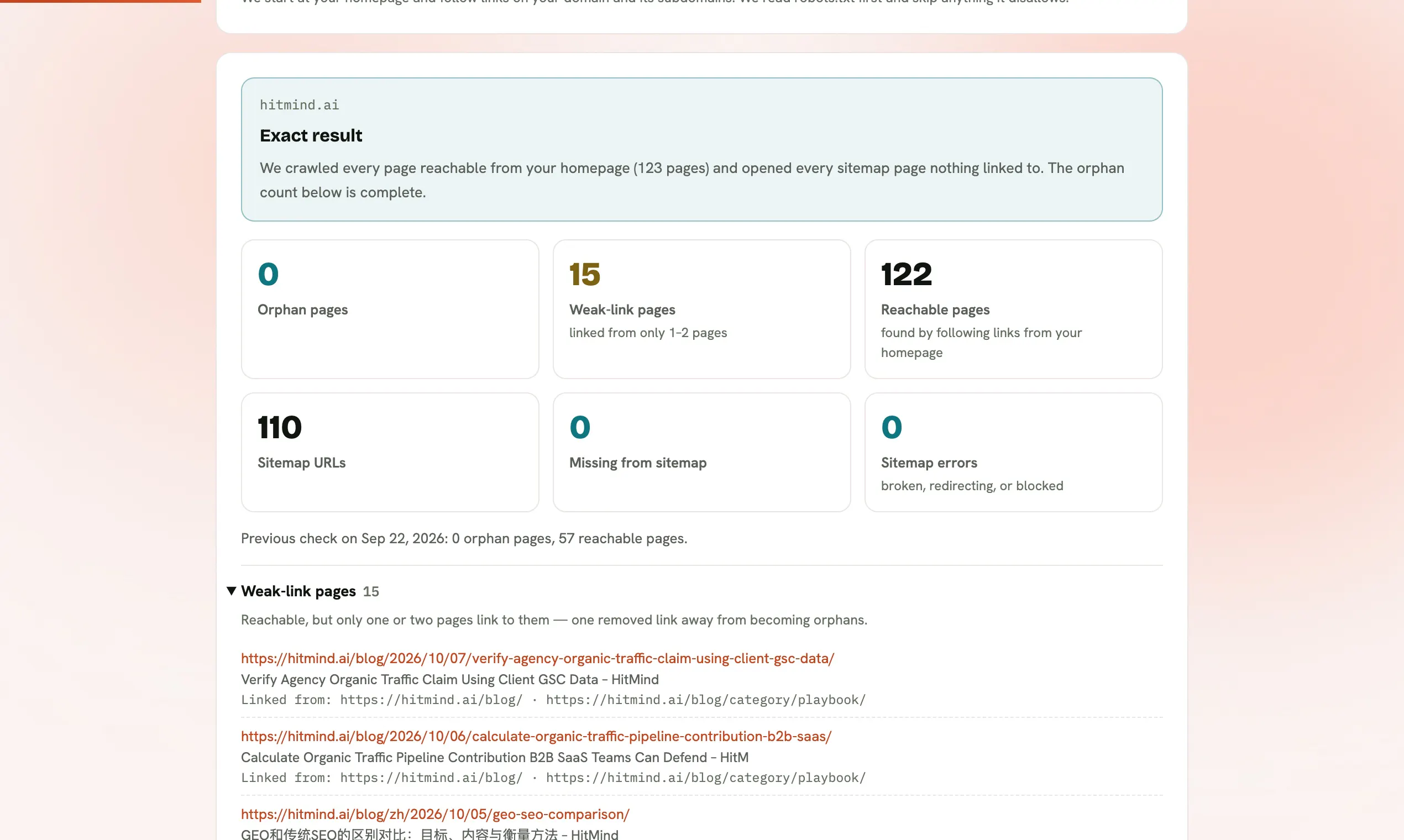
Task: Click the hitmind.ai domain label
Action: coord(299,104)
